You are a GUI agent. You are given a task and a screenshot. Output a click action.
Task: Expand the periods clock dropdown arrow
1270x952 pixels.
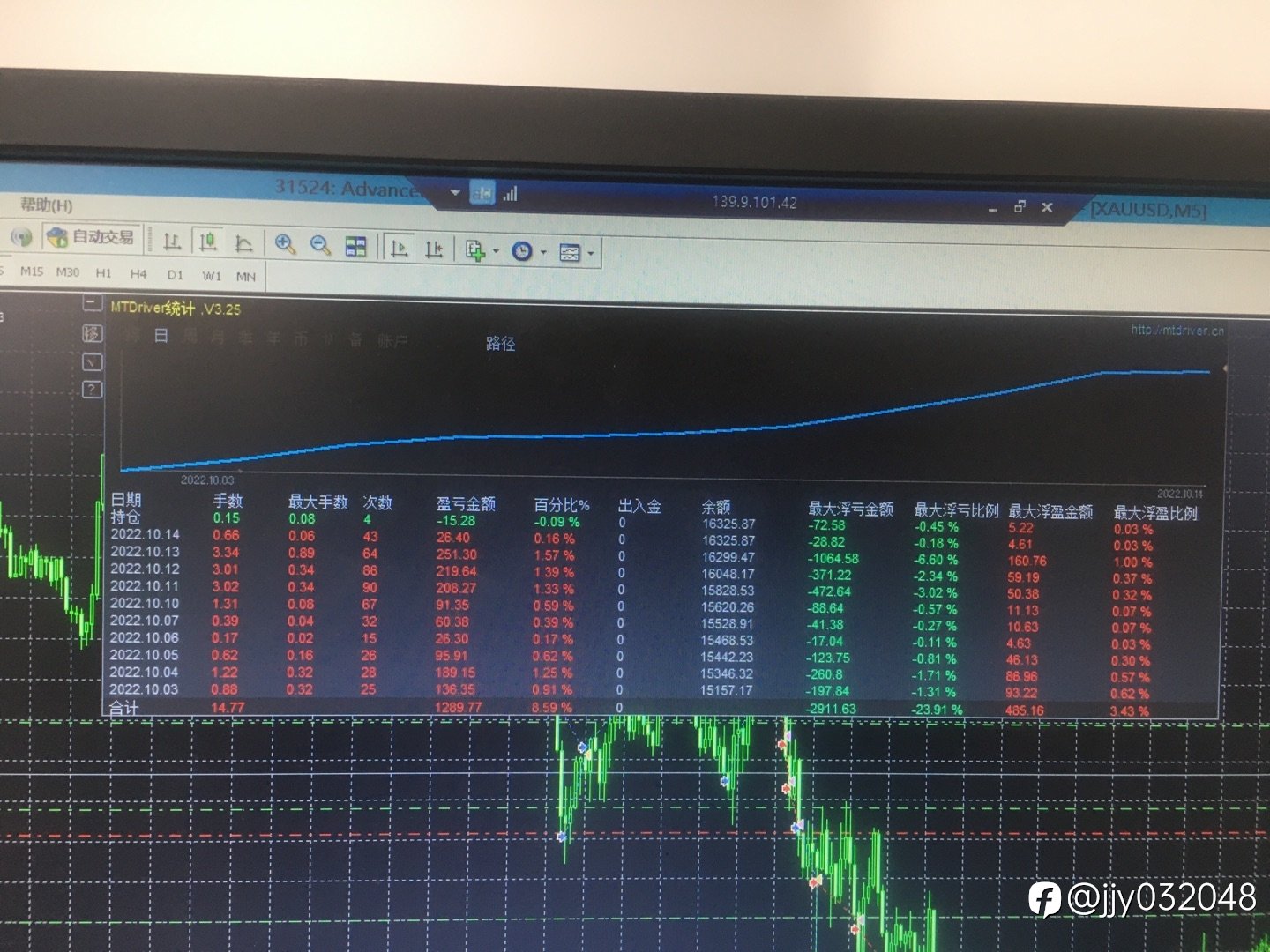tap(543, 253)
